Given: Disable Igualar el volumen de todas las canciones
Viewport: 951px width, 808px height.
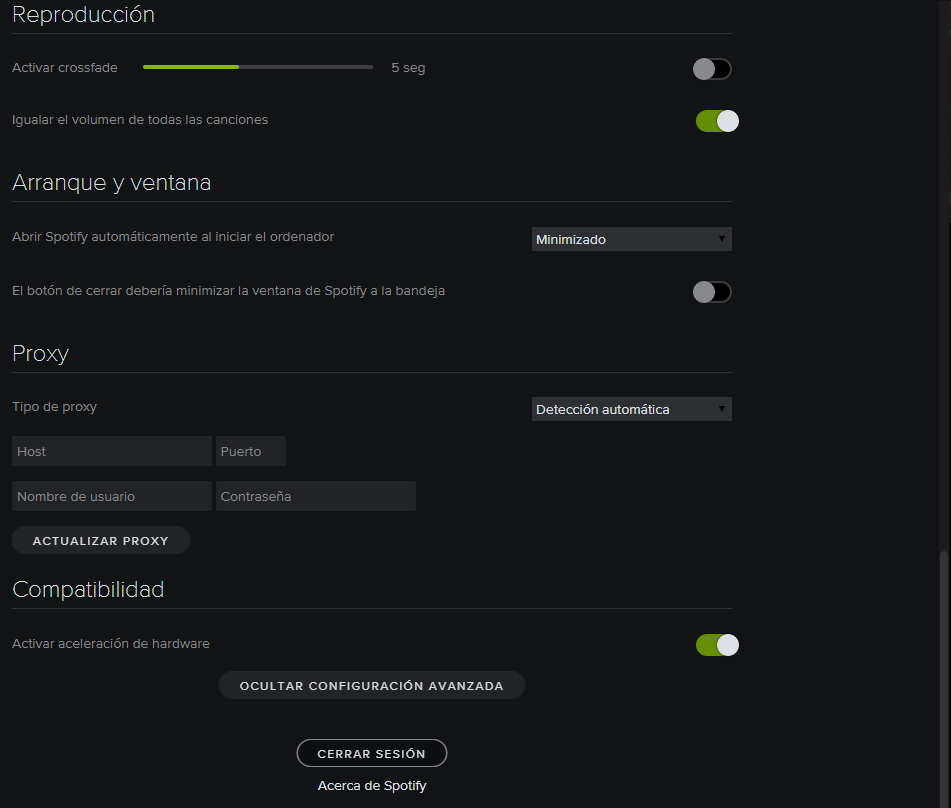Looking at the screenshot, I should click(717, 121).
